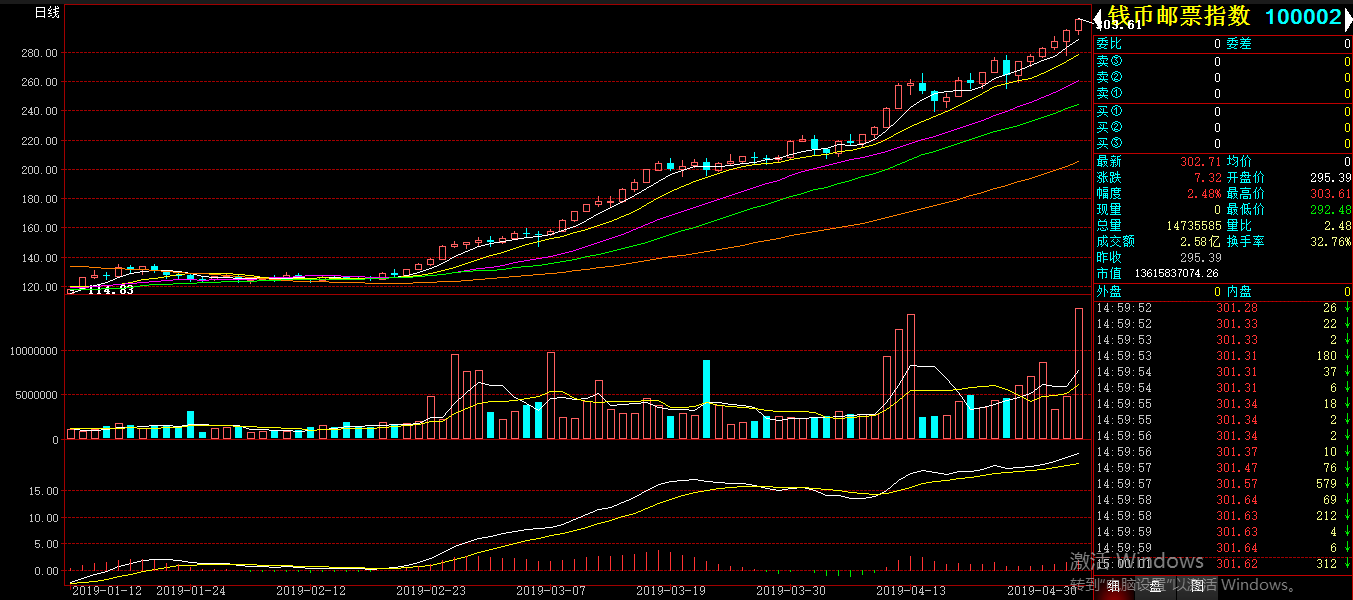Select tick row with volume 579

pos(1223,484)
